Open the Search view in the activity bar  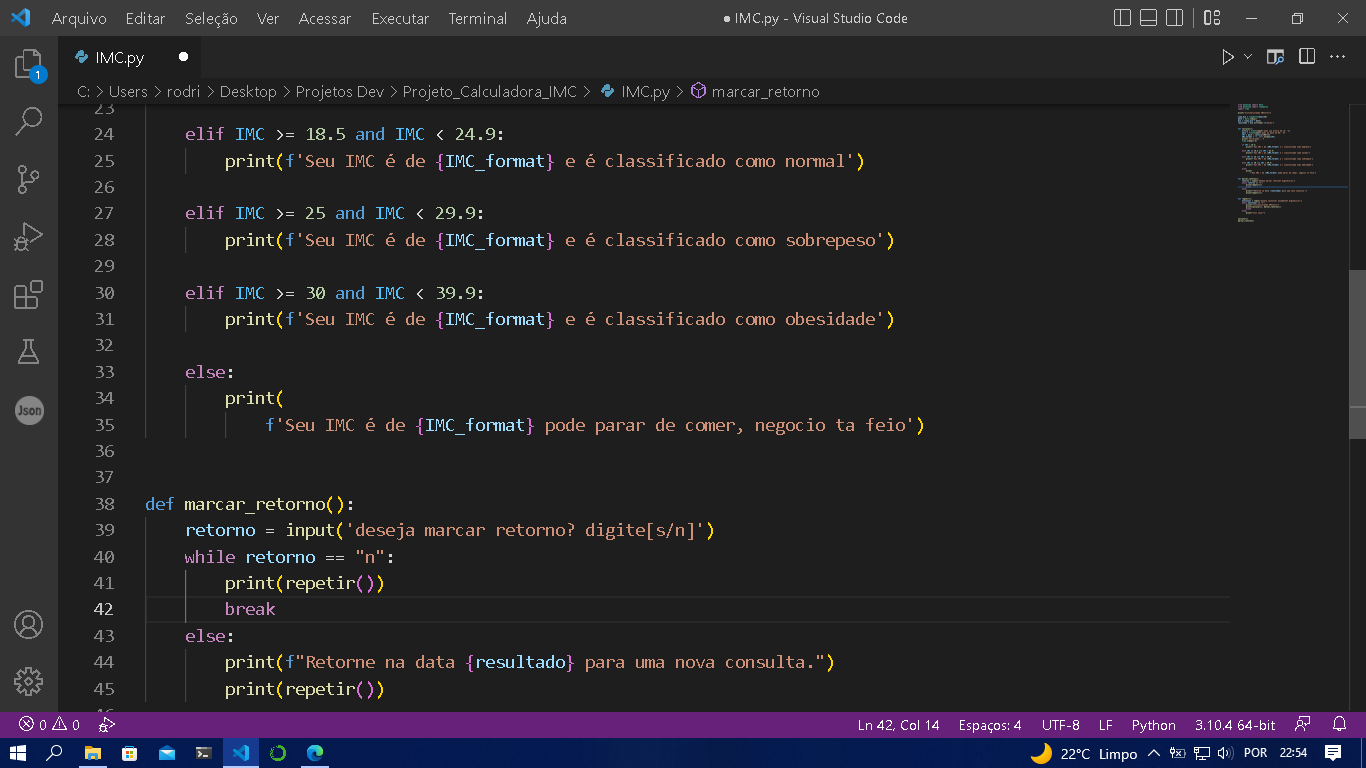point(28,122)
